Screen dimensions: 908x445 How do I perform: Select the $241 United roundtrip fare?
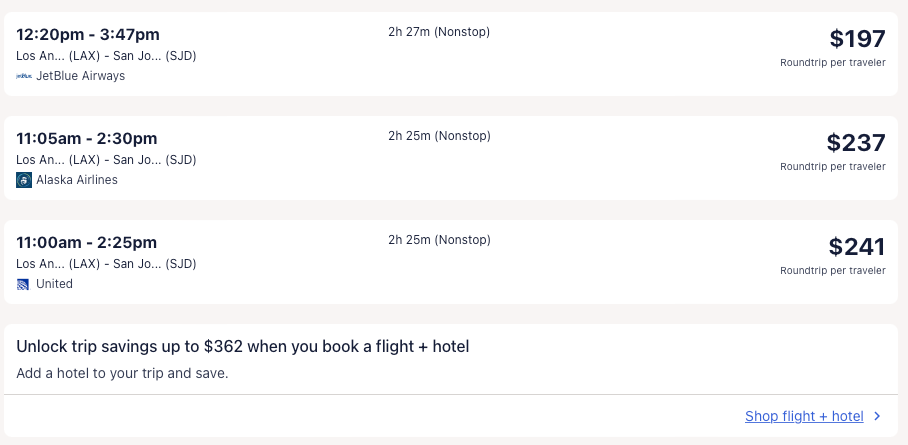856,247
